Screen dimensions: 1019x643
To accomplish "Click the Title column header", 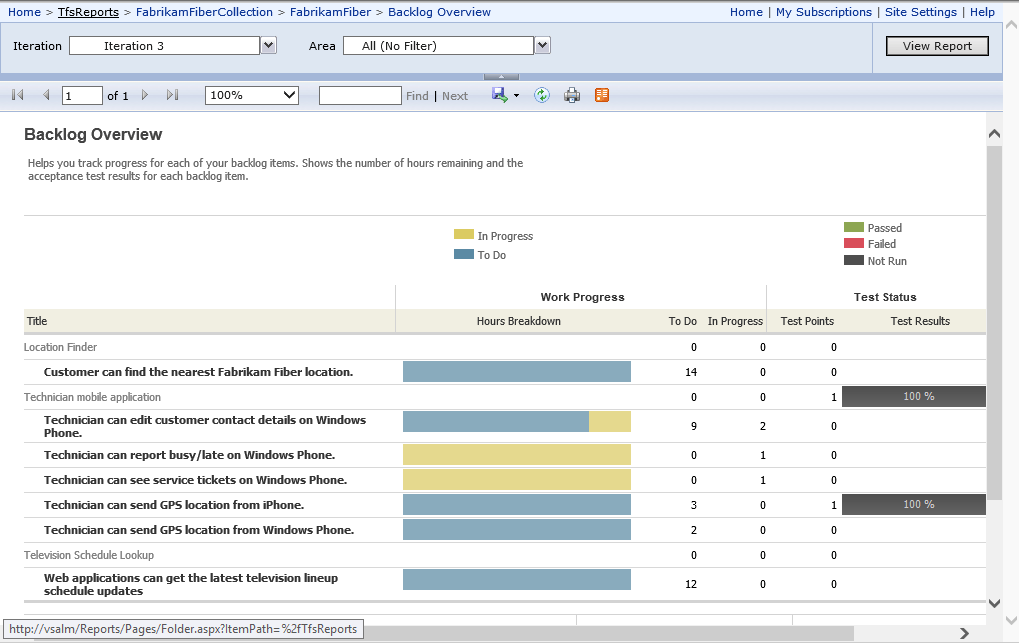I will 37,321.
